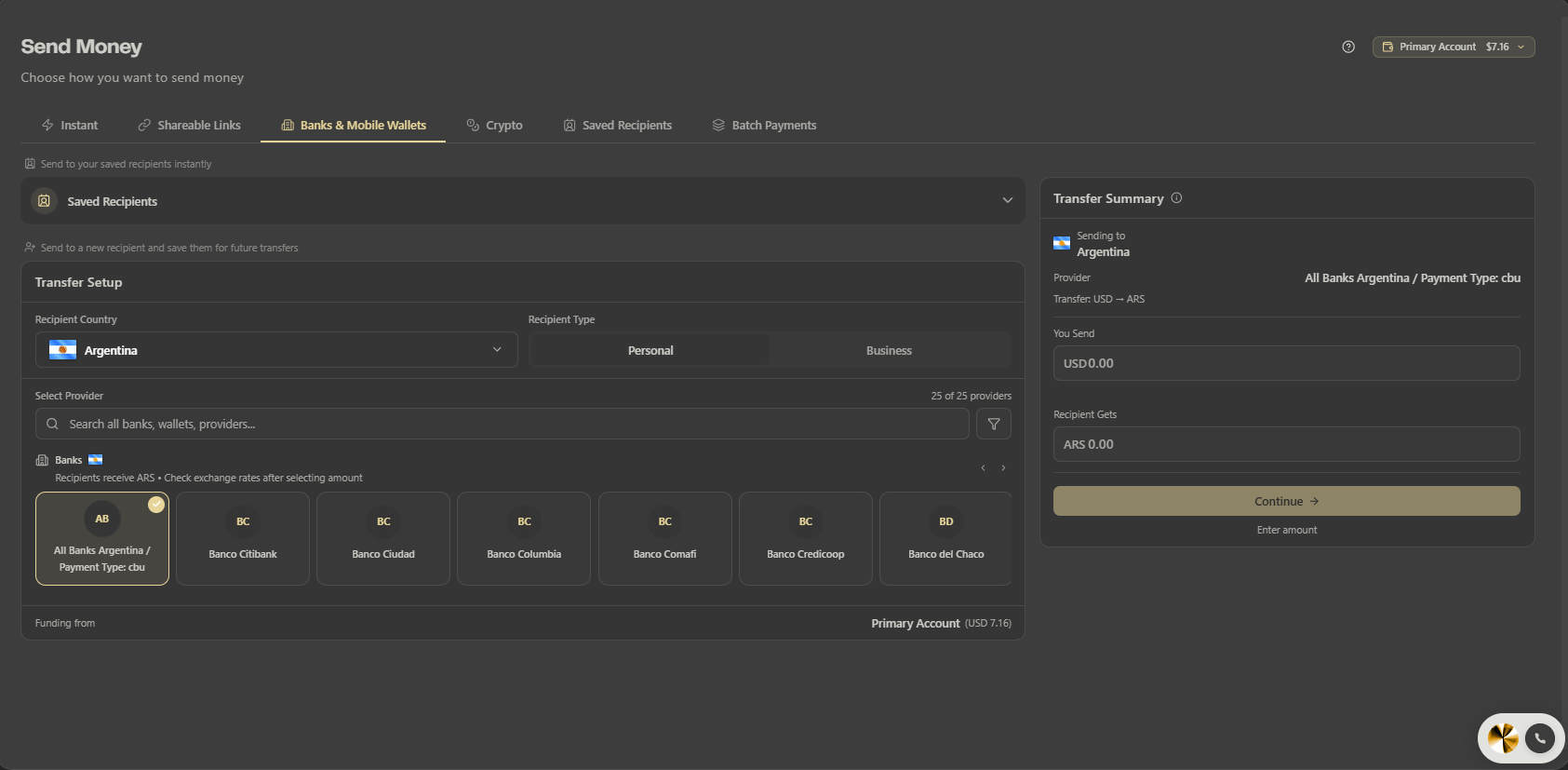Switch to the Crypto tab
The height and width of the screenshot is (770, 1568).
(x=494, y=126)
